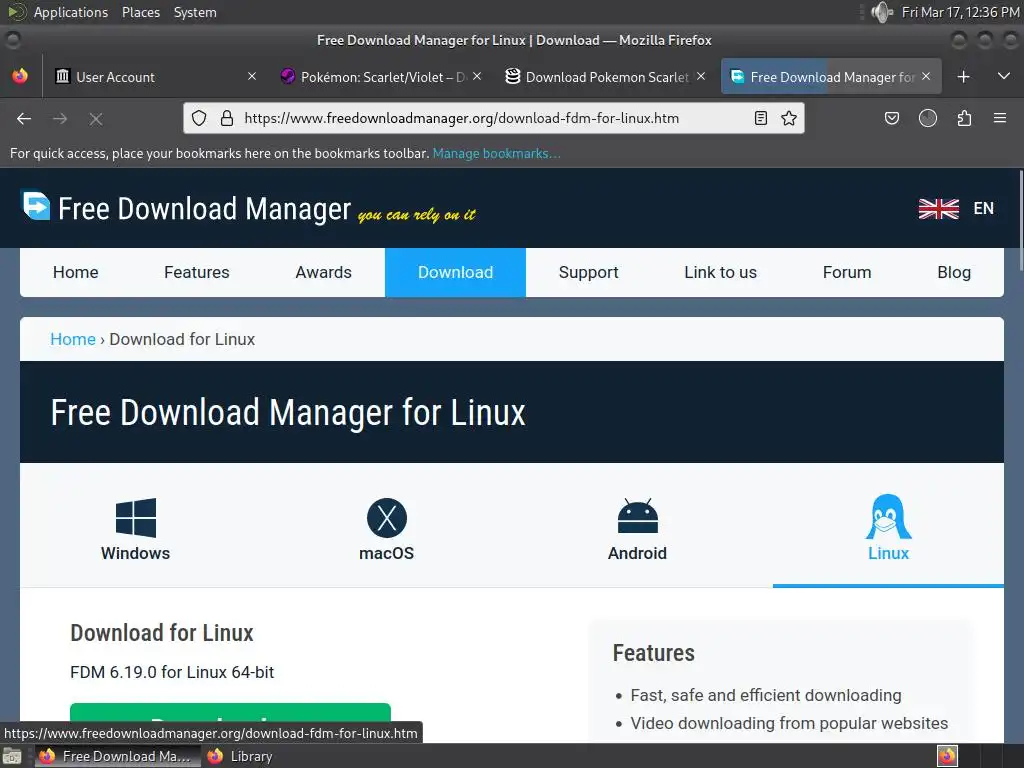Image resolution: width=1024 pixels, height=768 pixels.
Task: Open the EN language selector
Action: tap(984, 208)
